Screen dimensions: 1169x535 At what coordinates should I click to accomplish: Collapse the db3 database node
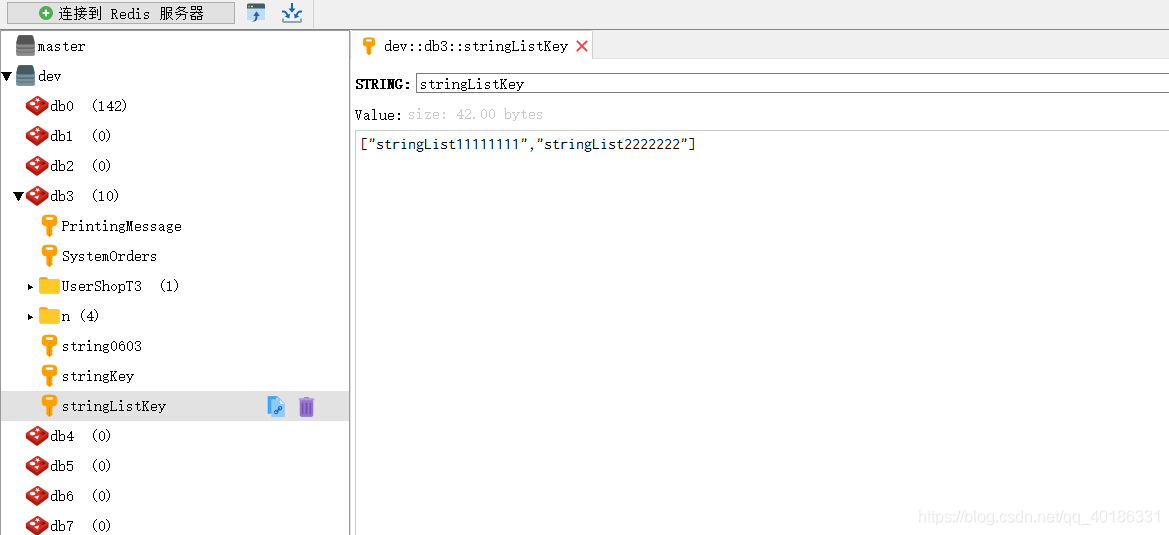(19, 196)
